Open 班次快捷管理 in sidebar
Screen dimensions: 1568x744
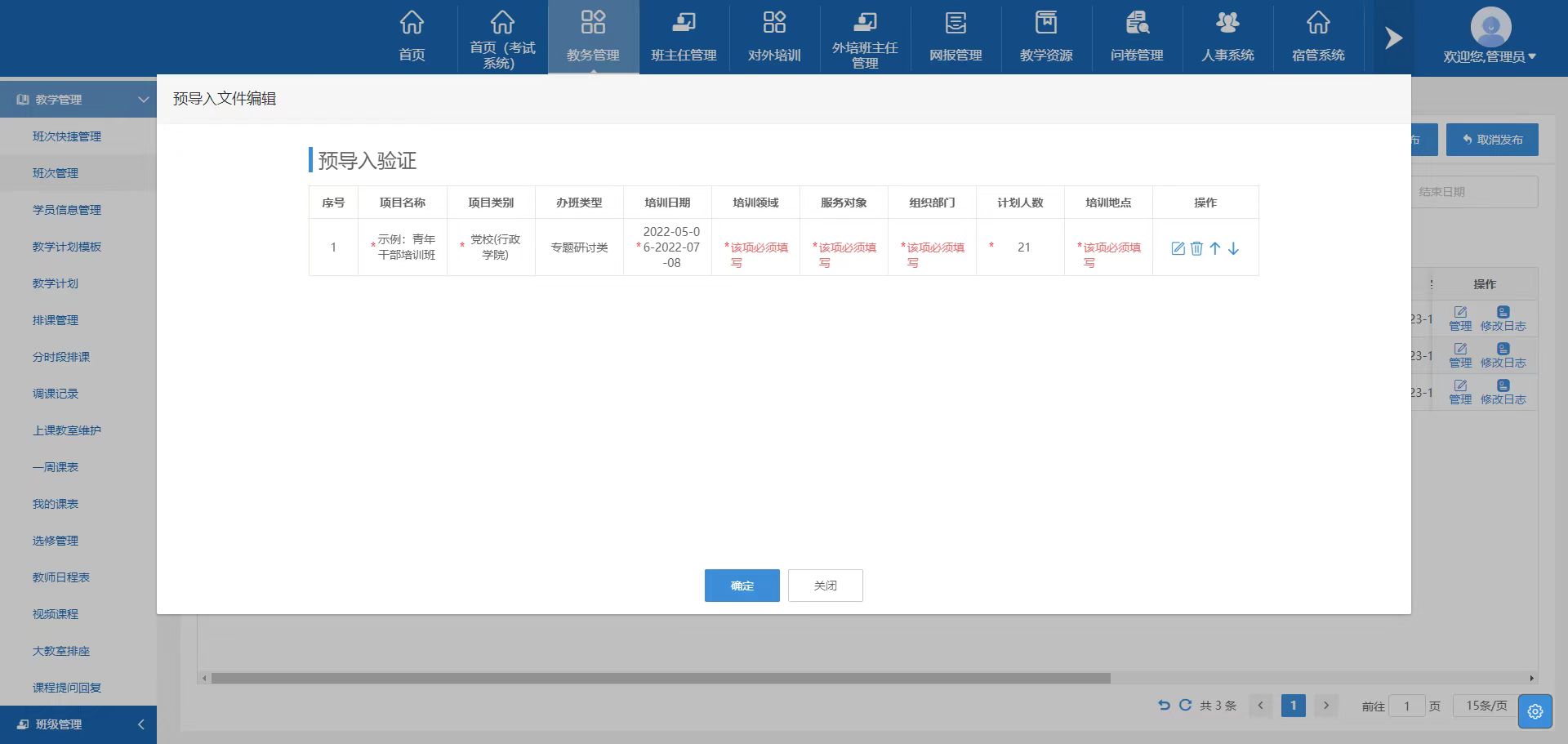pyautogui.click(x=67, y=136)
